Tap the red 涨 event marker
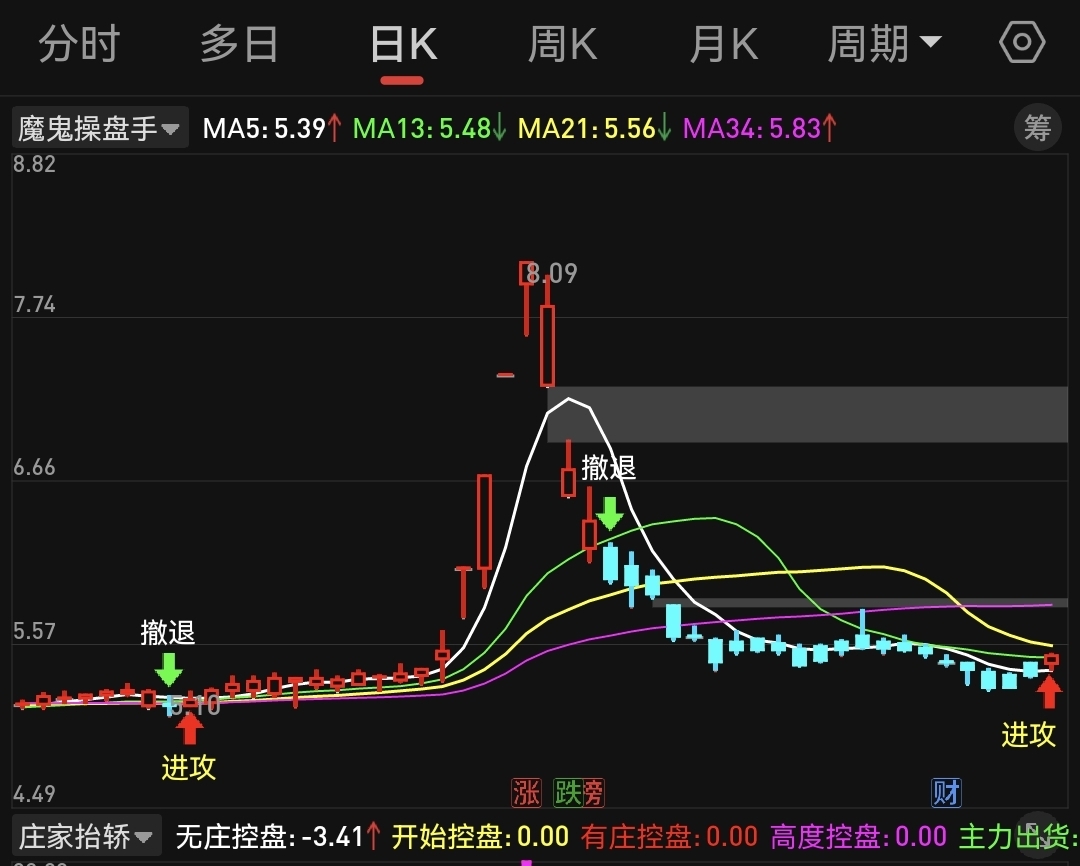 tap(526, 792)
